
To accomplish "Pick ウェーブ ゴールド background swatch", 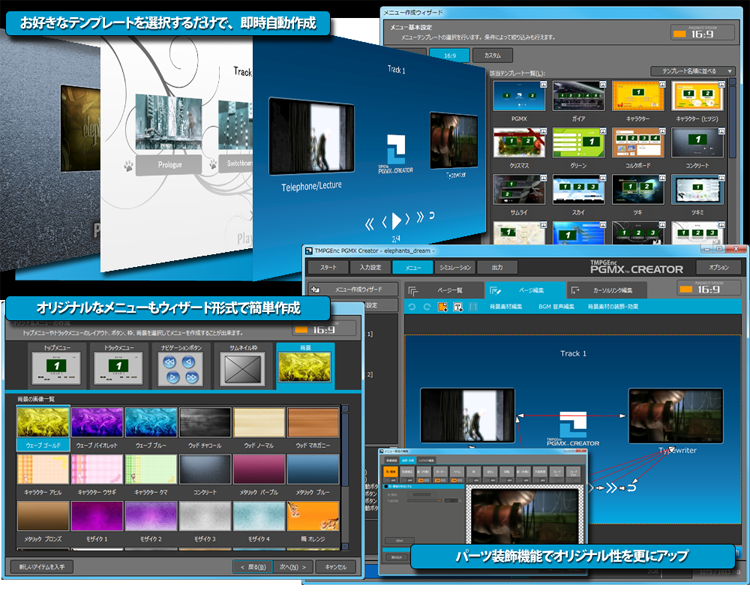I will (43, 428).
